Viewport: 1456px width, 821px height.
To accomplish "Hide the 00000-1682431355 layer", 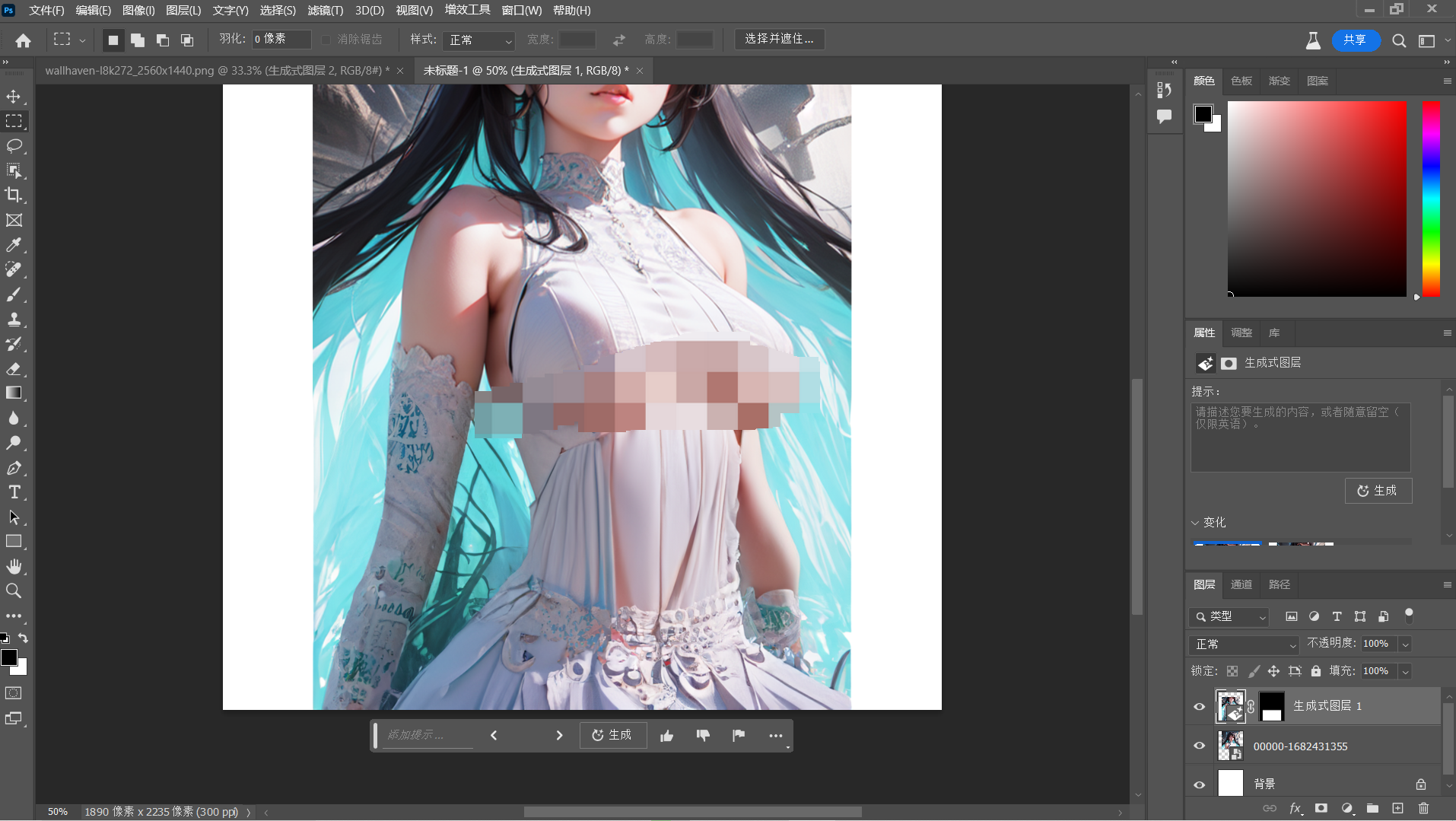I will click(x=1200, y=746).
